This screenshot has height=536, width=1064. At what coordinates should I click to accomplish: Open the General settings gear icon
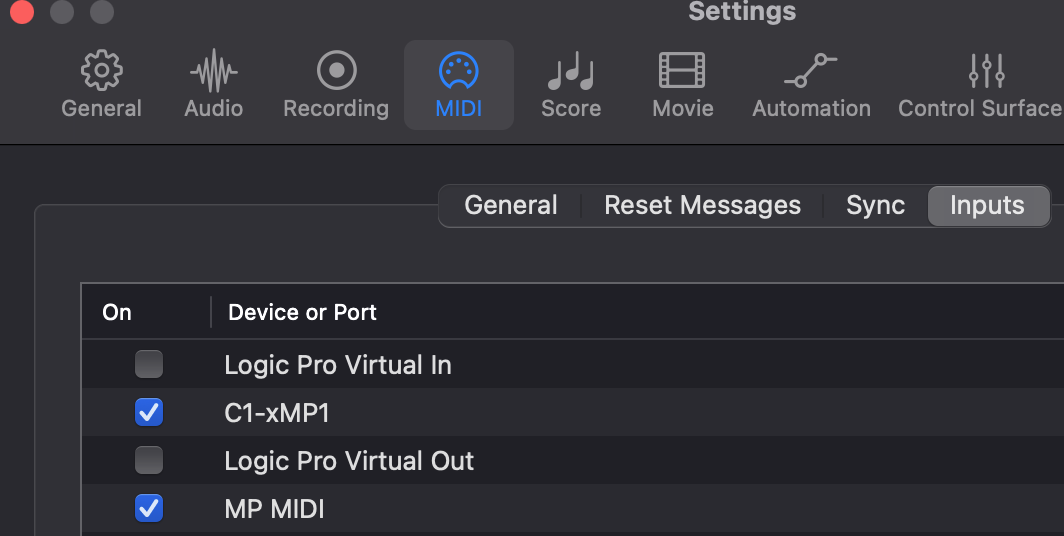point(101,70)
